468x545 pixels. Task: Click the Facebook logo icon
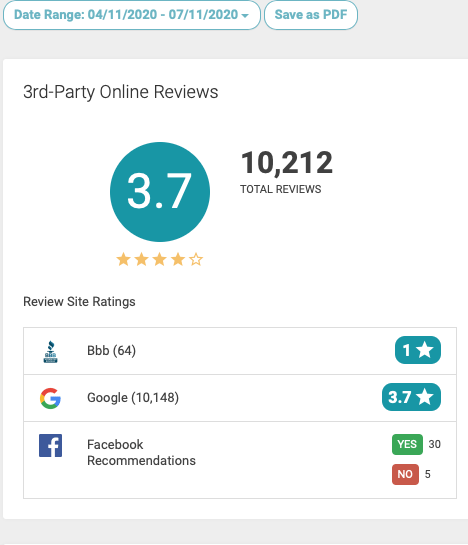tap(50, 445)
